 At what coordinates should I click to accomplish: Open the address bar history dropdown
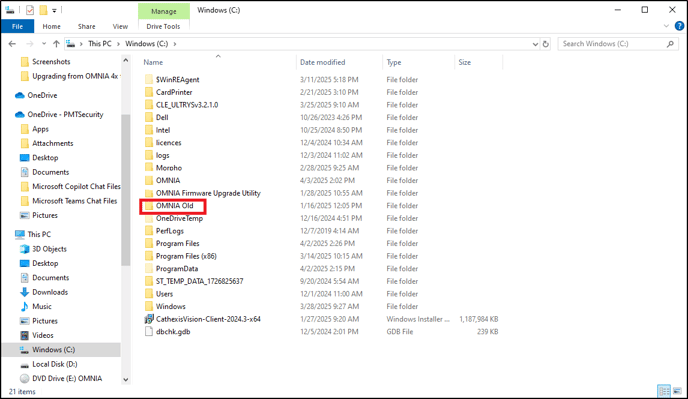(535, 44)
